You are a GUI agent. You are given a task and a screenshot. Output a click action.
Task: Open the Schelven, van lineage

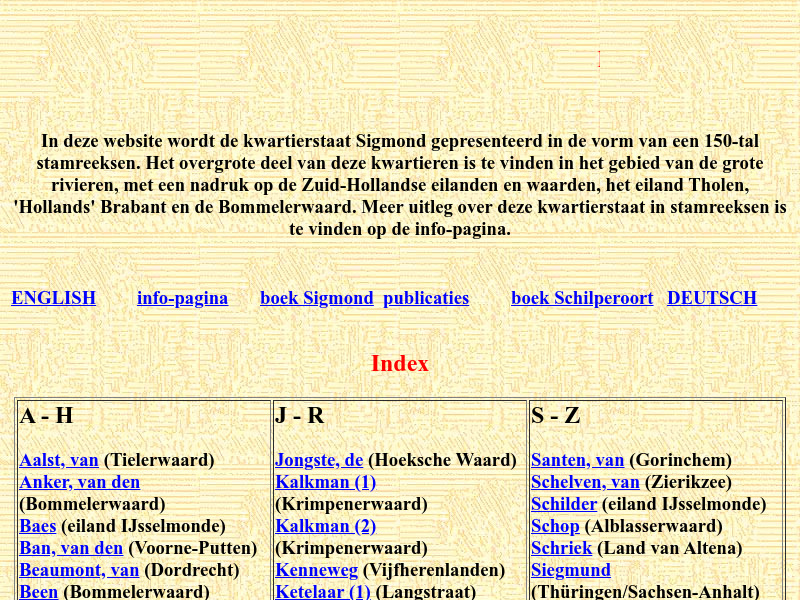(x=586, y=482)
